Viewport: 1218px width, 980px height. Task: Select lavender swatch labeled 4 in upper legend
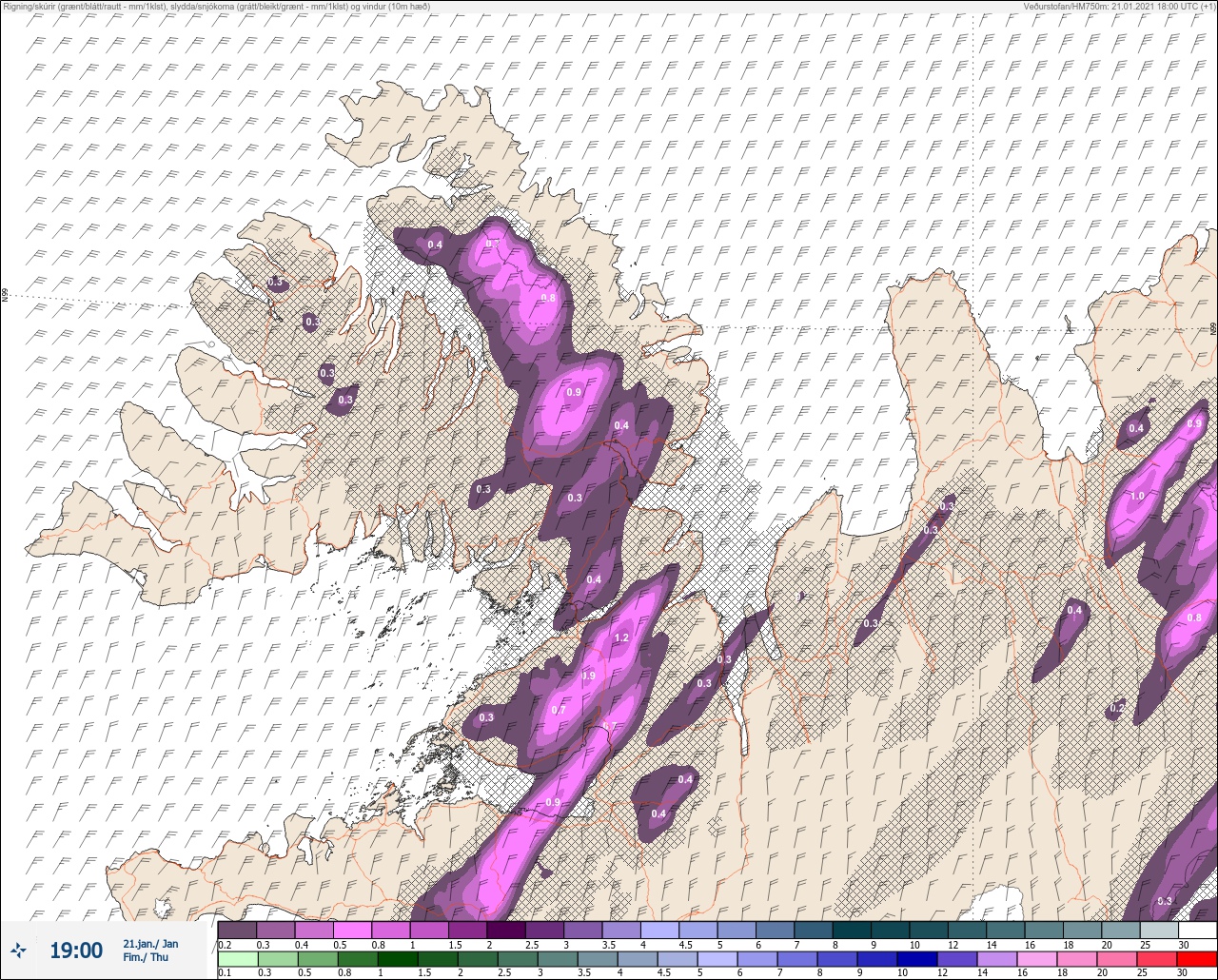(659, 930)
